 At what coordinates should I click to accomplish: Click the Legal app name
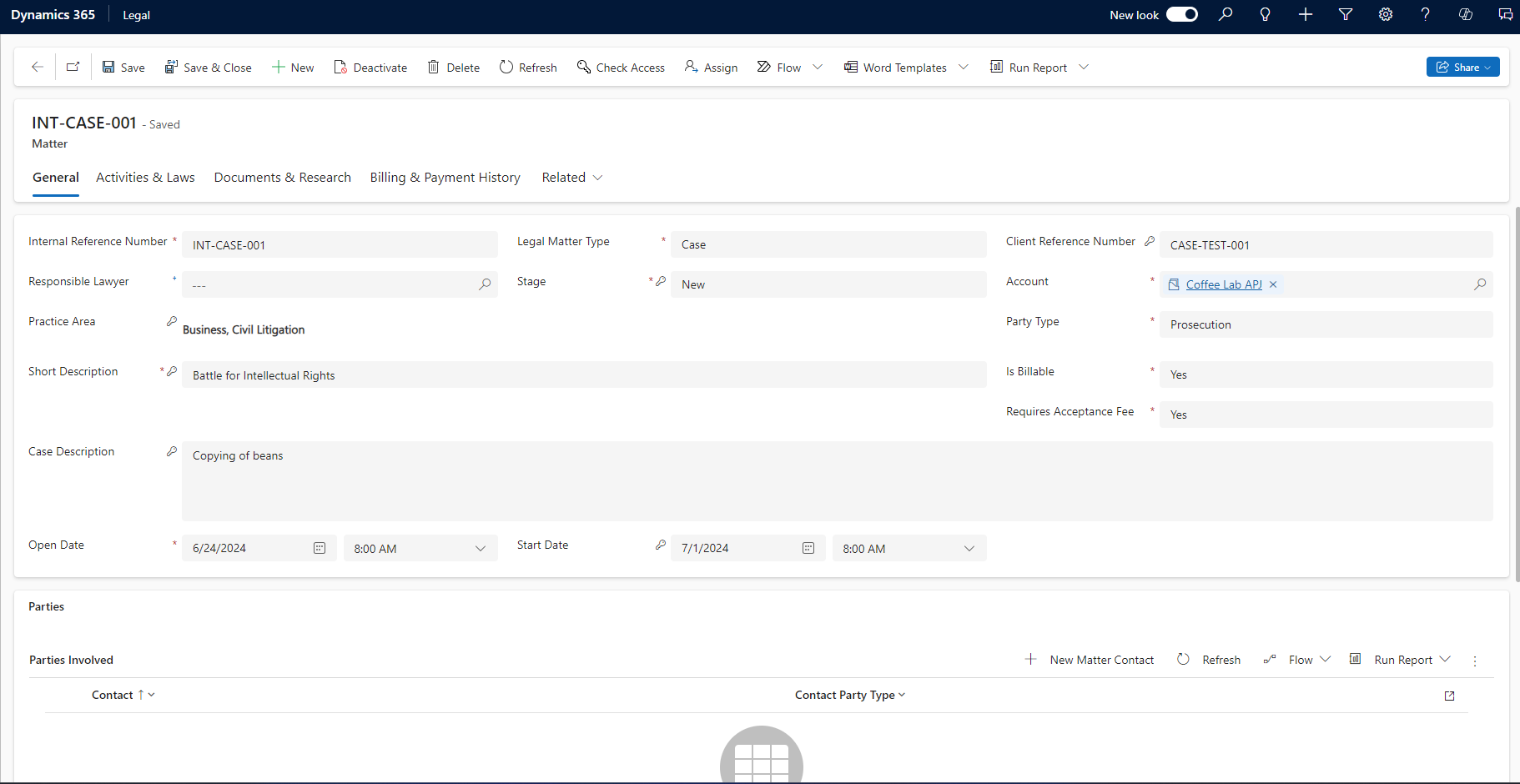136,15
